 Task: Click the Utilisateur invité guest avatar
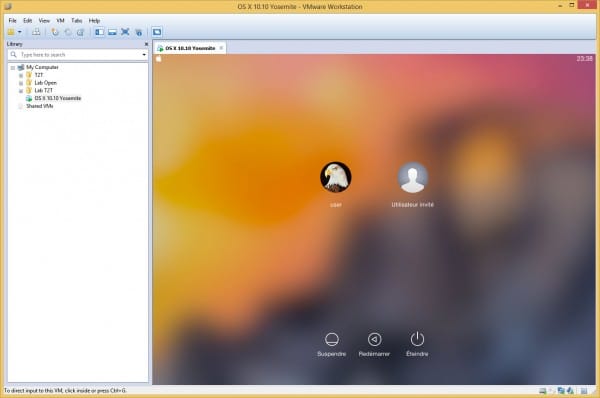point(412,177)
